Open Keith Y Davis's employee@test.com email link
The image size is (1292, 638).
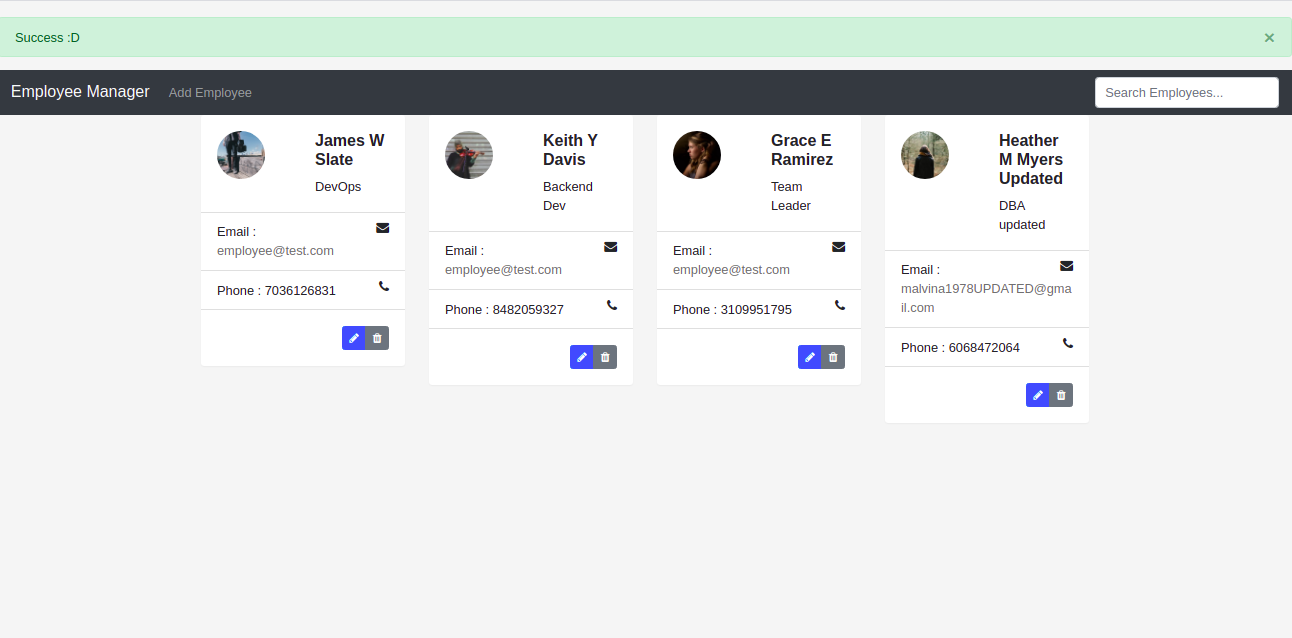[x=503, y=270]
